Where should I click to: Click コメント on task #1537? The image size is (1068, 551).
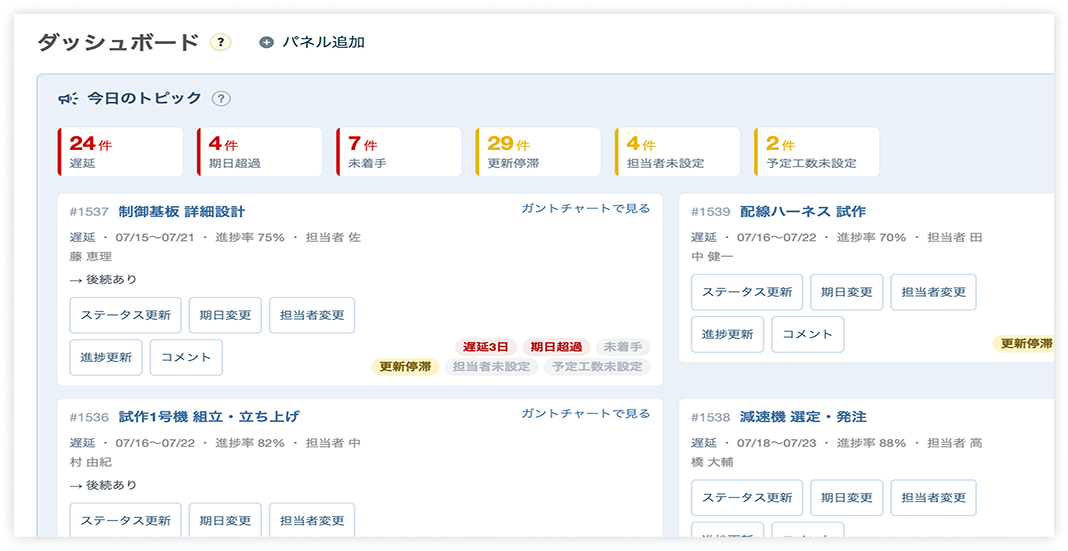(x=186, y=358)
